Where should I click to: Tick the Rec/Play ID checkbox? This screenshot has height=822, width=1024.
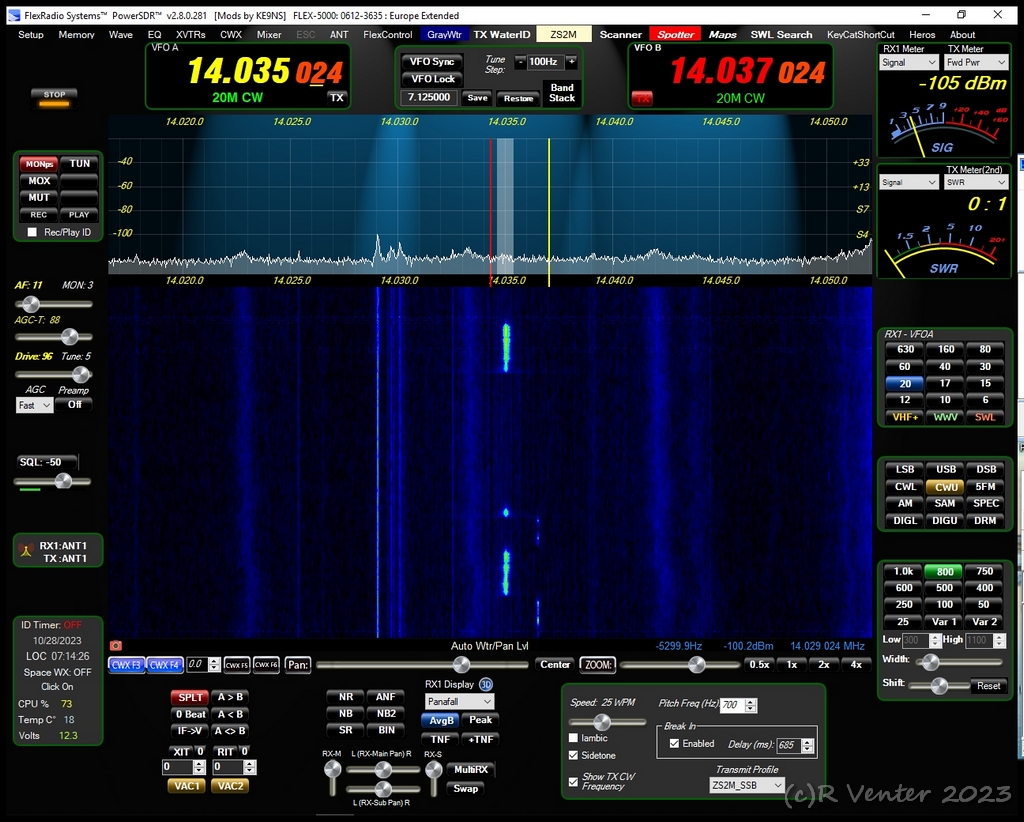32,232
